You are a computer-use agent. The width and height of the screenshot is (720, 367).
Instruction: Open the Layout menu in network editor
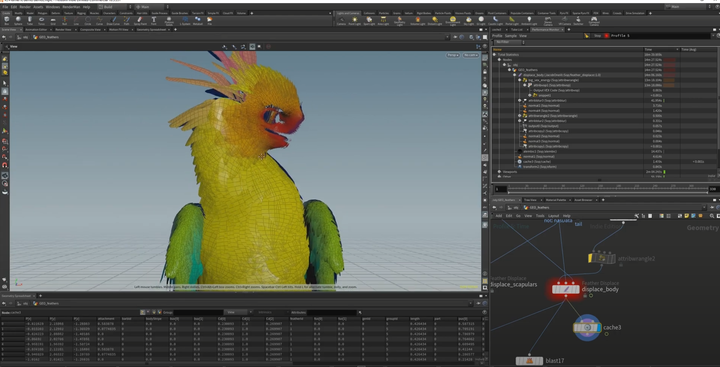[553, 215]
